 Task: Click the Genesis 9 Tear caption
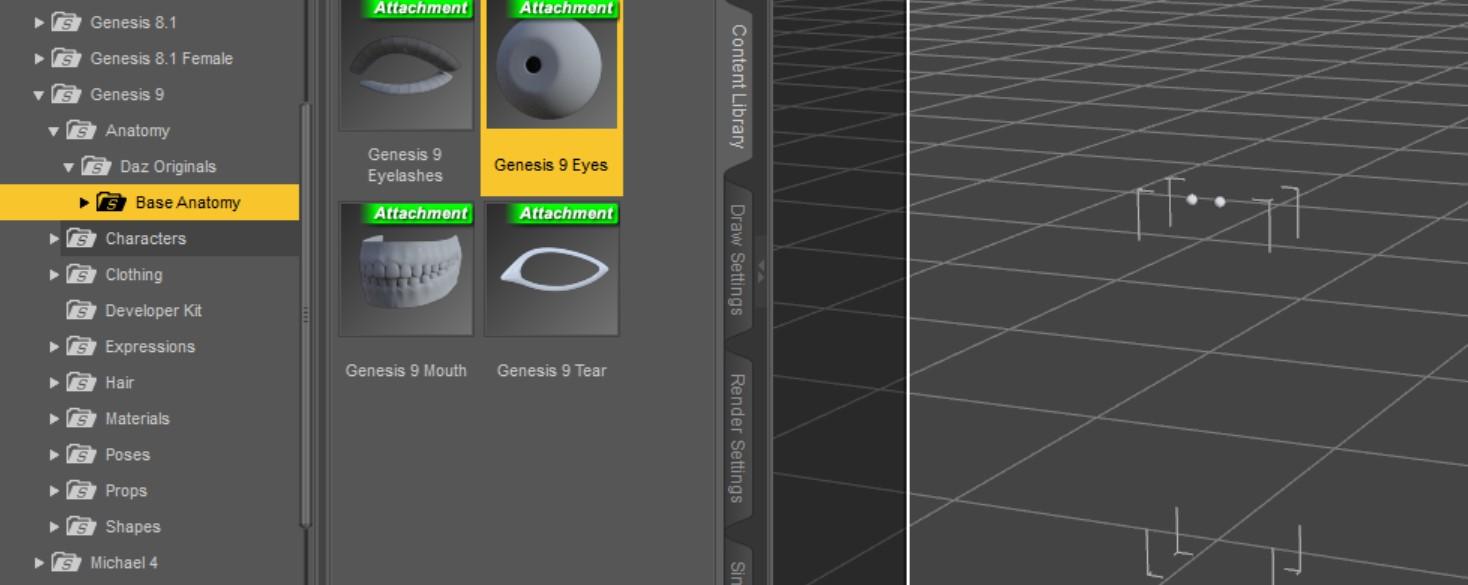552,370
